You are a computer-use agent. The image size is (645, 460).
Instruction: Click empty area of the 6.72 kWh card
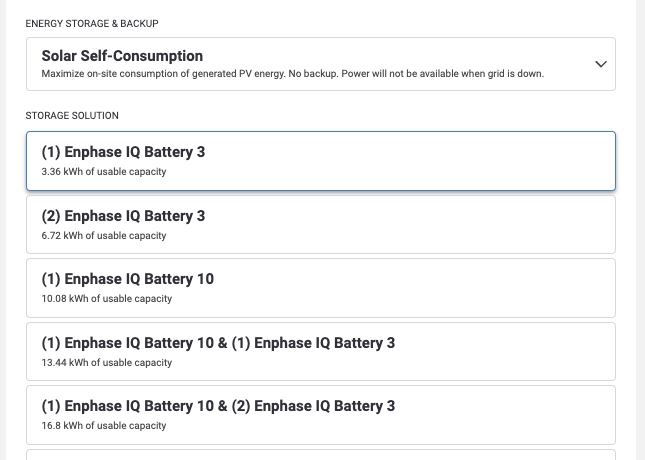(x=411, y=225)
